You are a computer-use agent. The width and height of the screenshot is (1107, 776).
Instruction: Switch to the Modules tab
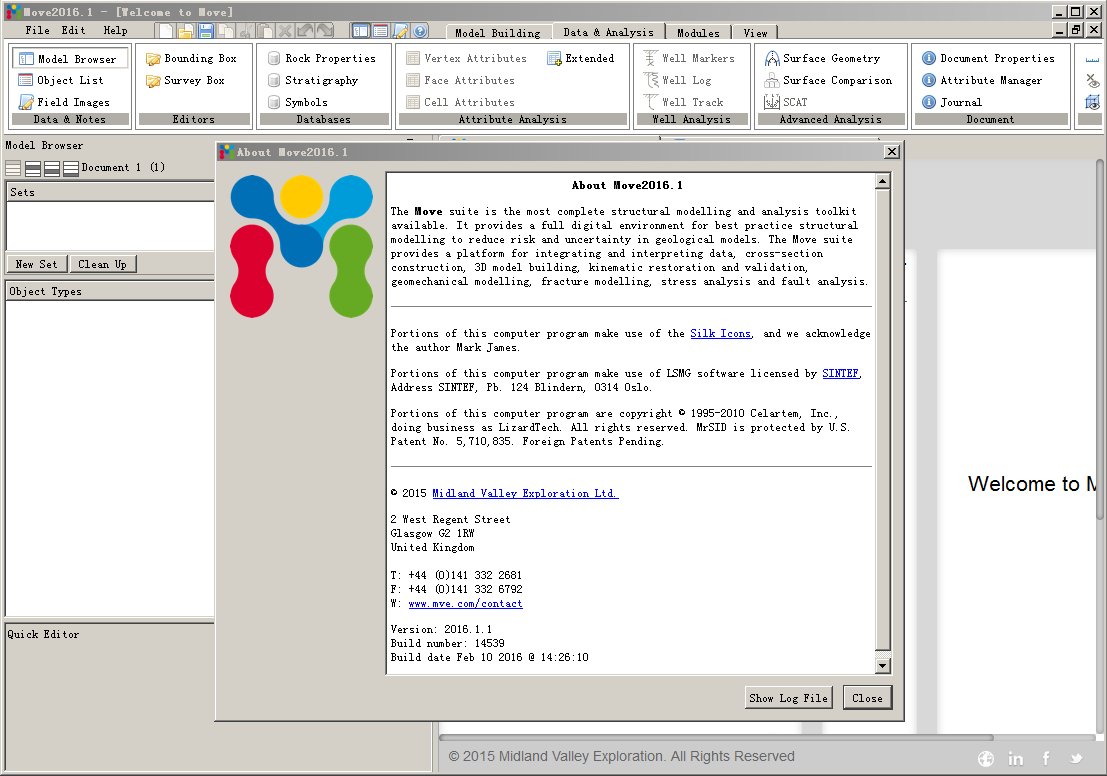pyautogui.click(x=698, y=32)
